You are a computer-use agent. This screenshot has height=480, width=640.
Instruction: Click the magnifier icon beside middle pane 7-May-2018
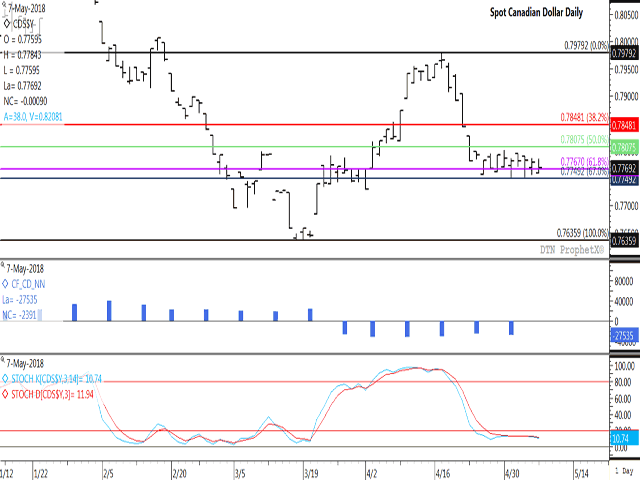tap(3, 265)
